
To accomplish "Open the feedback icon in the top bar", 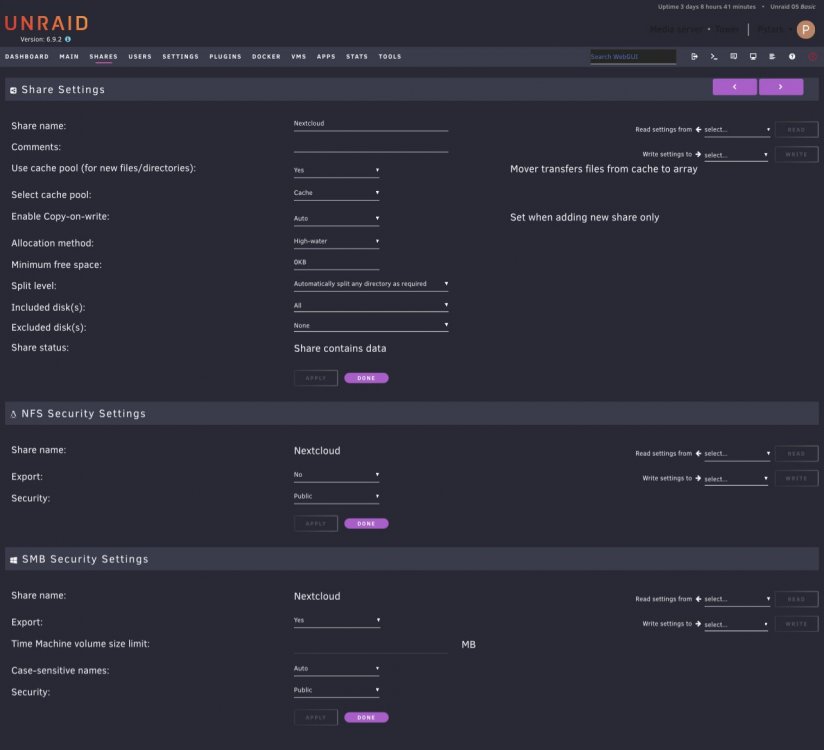I will click(x=734, y=56).
